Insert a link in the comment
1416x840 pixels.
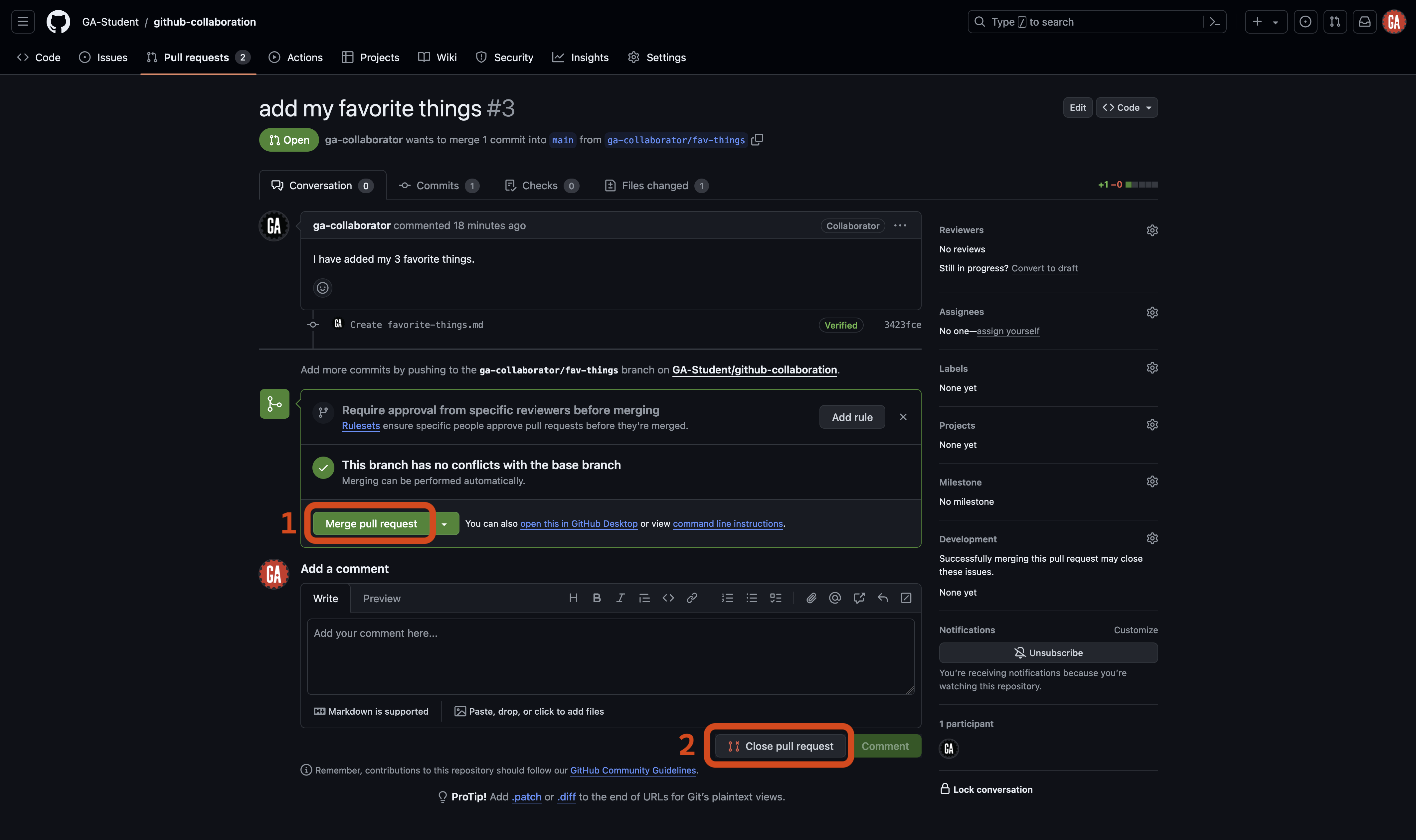point(692,598)
